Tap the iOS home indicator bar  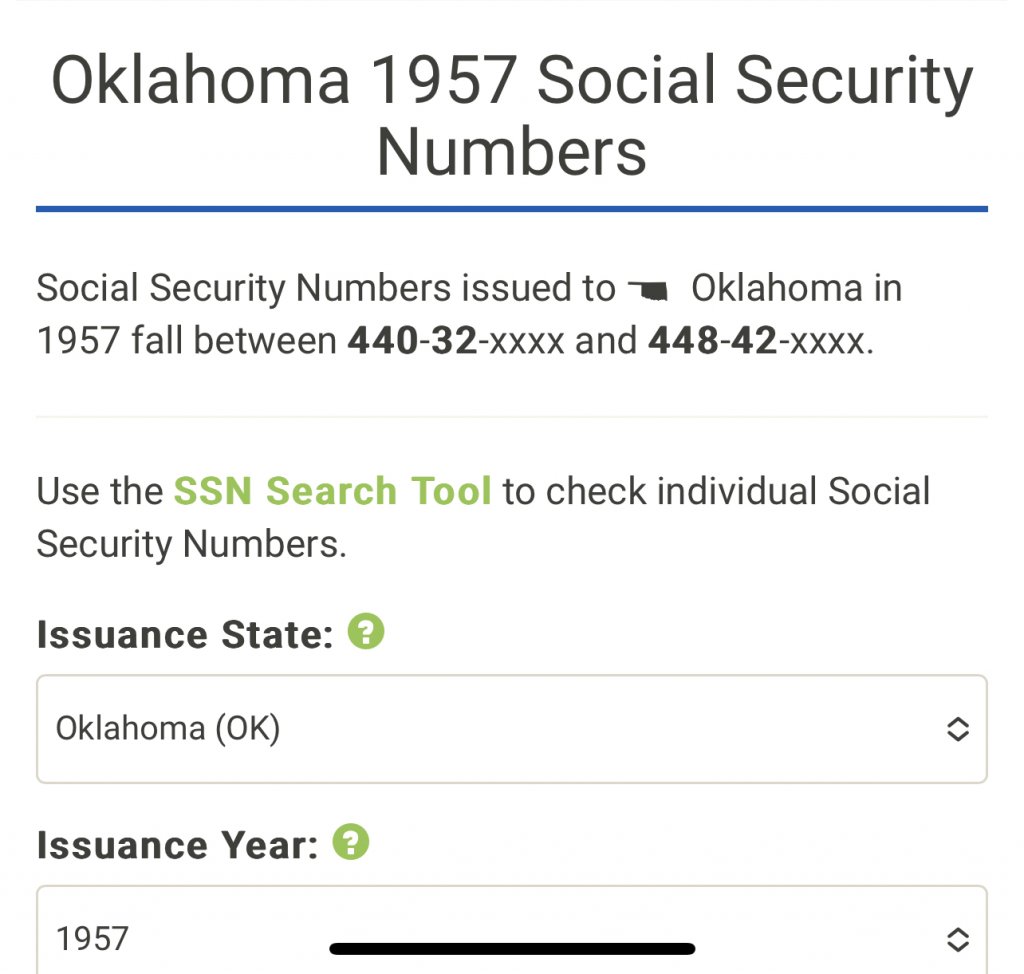click(x=512, y=948)
